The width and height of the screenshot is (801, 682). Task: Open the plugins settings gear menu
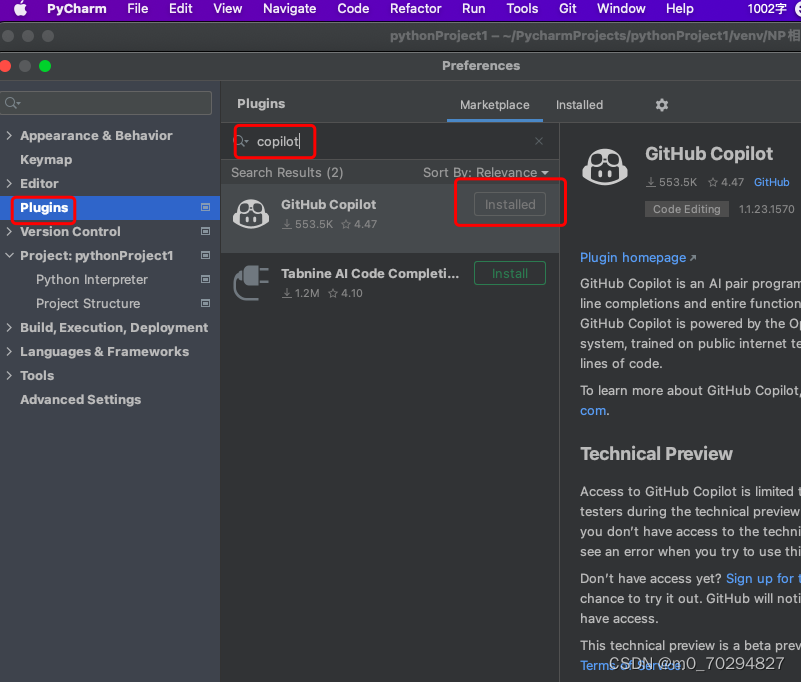click(662, 105)
